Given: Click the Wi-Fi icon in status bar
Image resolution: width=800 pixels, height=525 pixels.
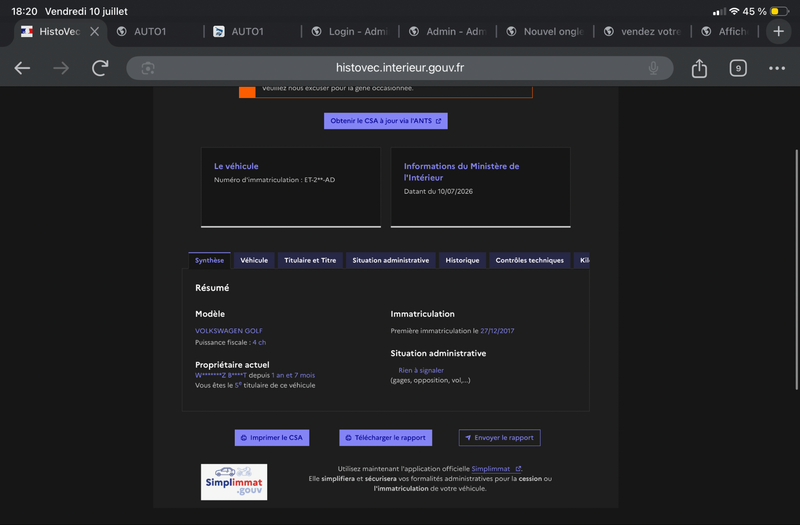Looking at the screenshot, I should (734, 11).
